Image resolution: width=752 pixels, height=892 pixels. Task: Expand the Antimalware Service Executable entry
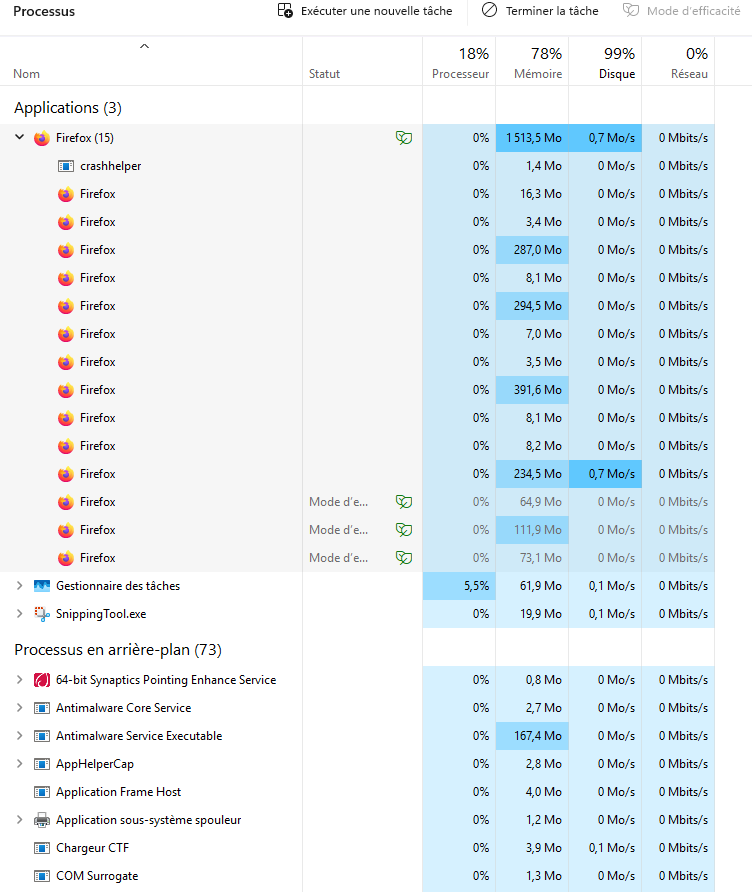[19, 736]
